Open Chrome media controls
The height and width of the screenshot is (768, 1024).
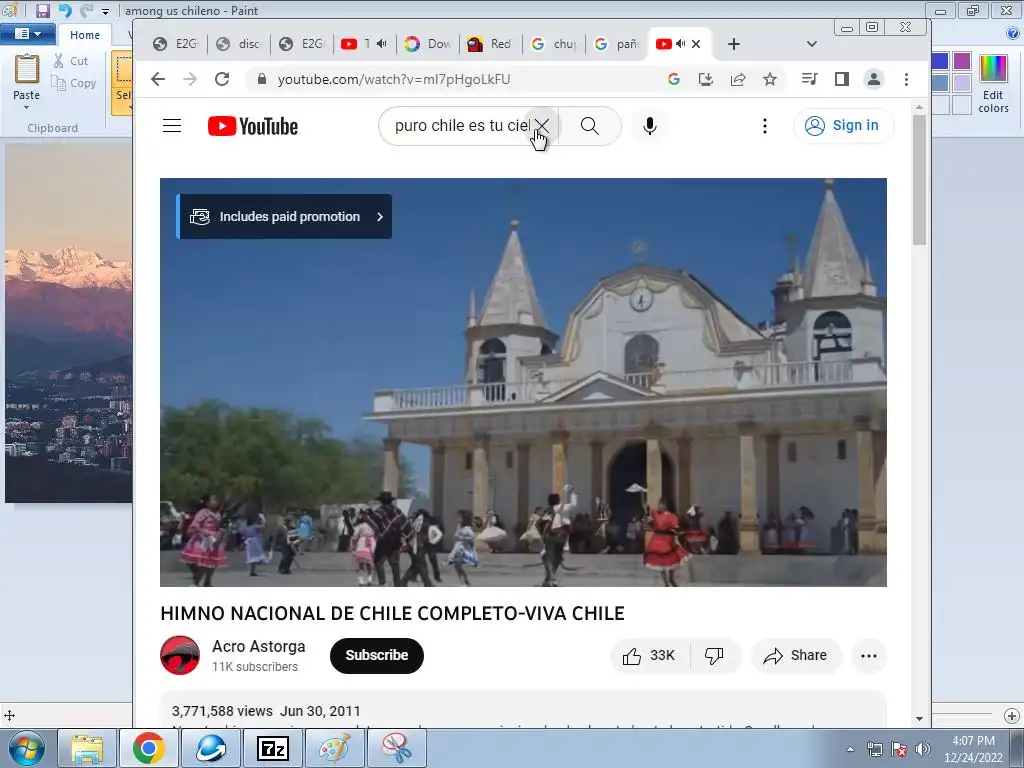click(x=809, y=79)
